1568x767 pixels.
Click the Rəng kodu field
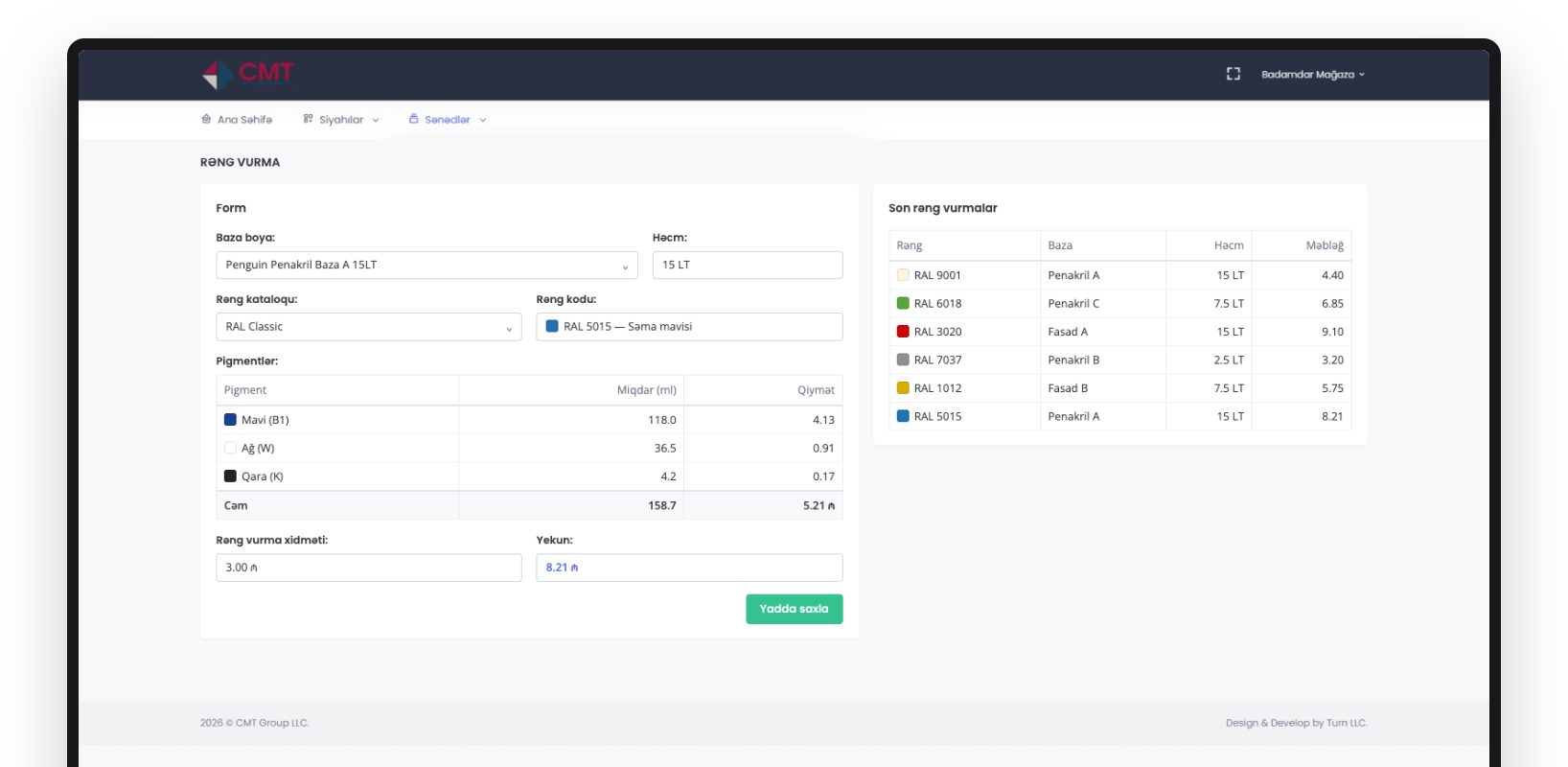689,327
